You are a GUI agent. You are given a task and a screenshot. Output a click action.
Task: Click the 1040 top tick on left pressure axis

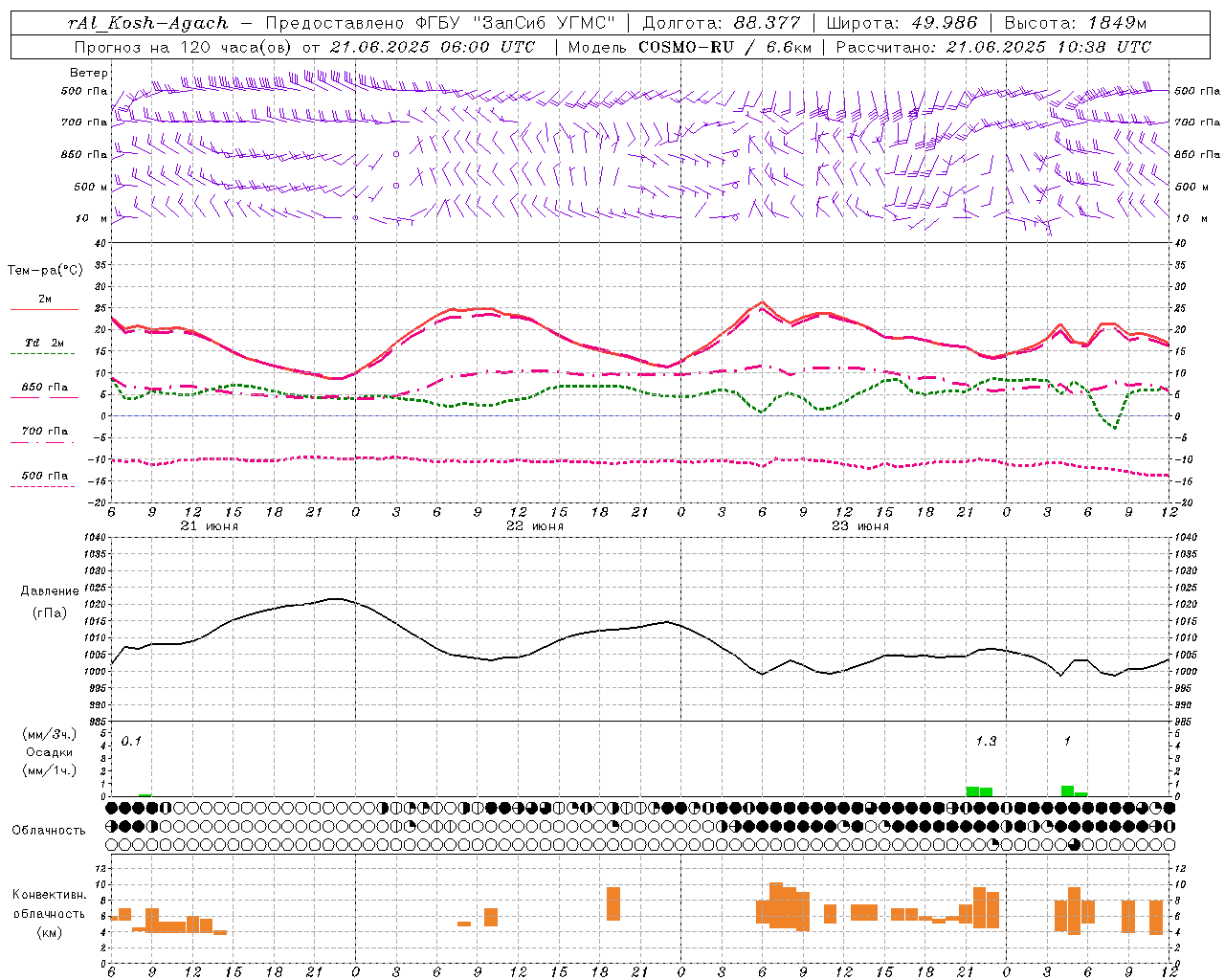tap(93, 538)
